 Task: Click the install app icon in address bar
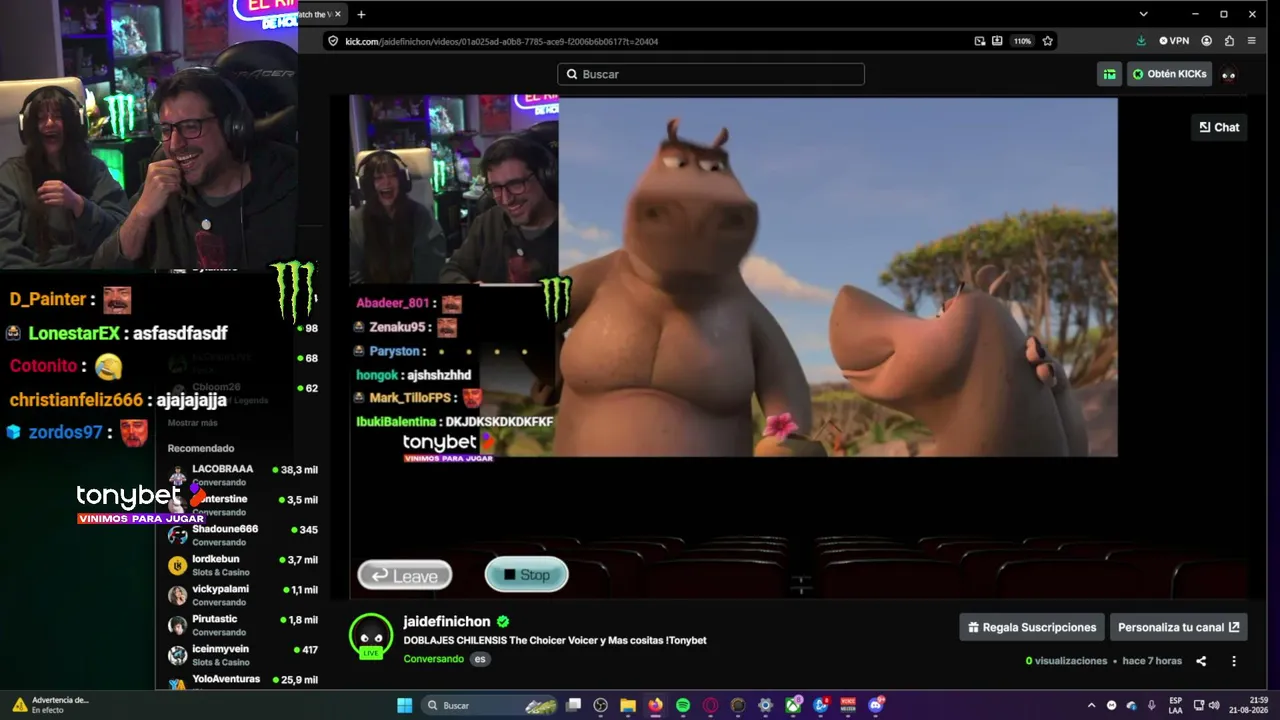(x=997, y=41)
